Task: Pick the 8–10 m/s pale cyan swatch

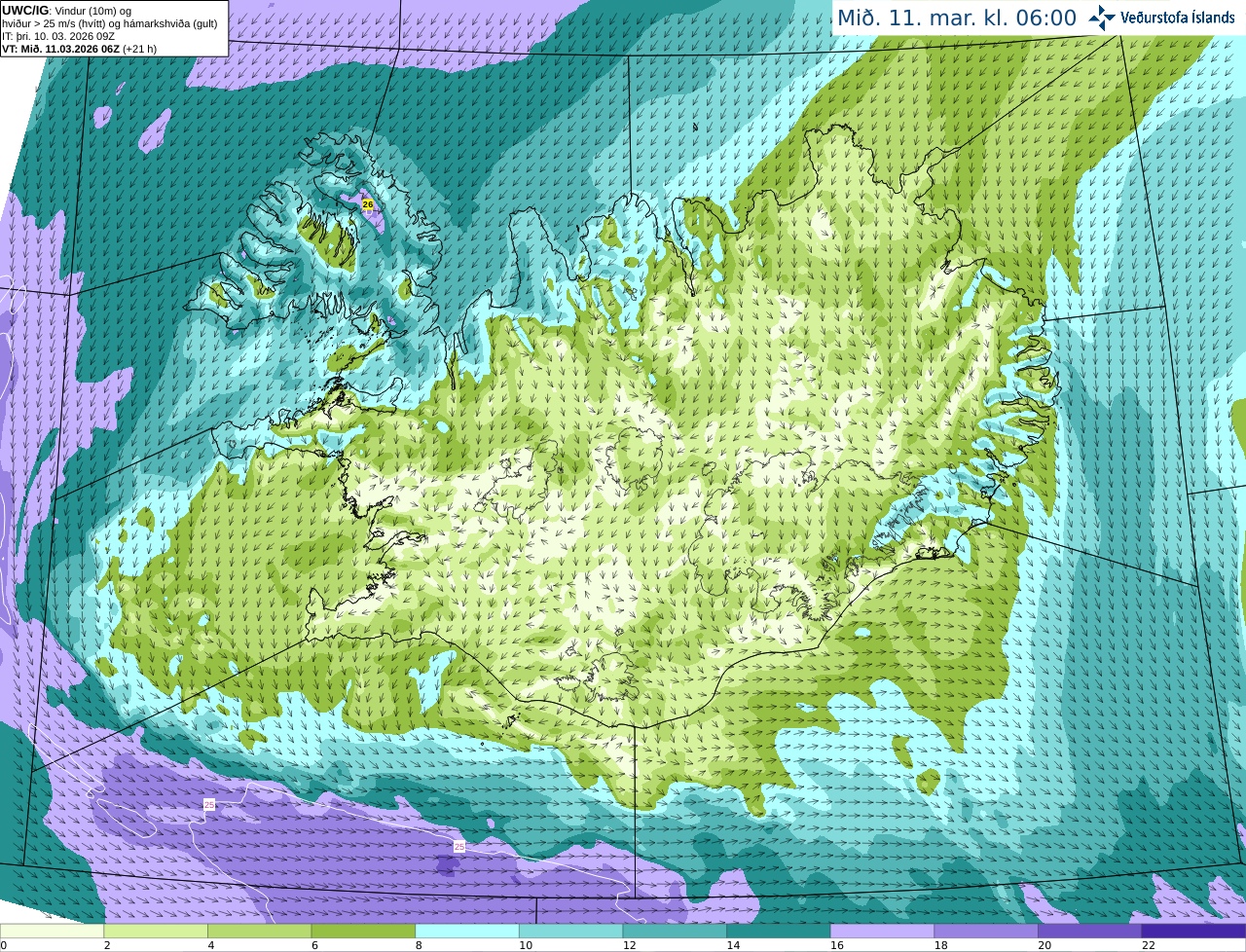Action: 467,931
